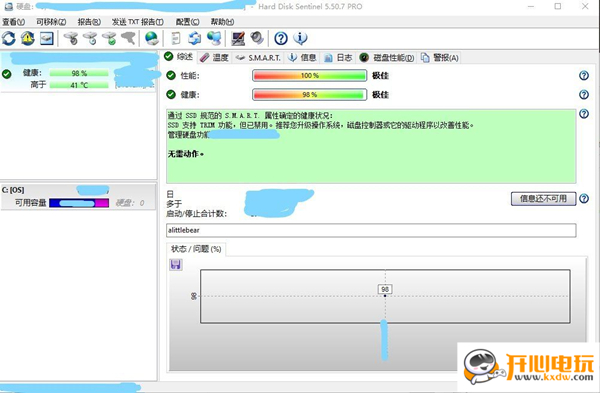Switch to the 警报(A) tab

pos(439,58)
